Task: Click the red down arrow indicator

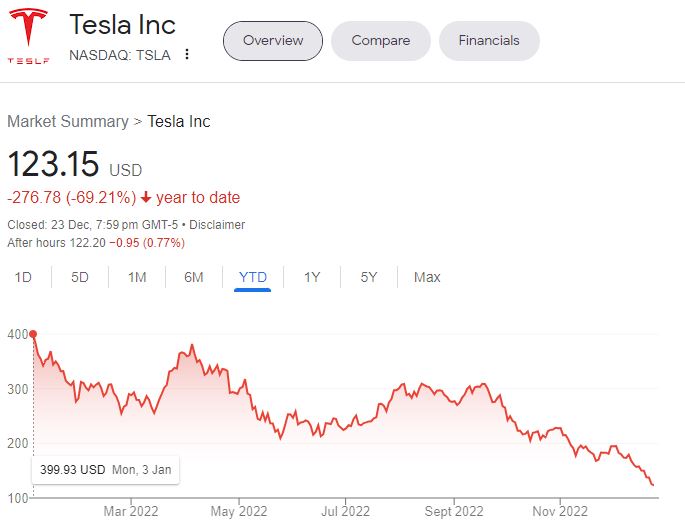Action: (x=146, y=198)
